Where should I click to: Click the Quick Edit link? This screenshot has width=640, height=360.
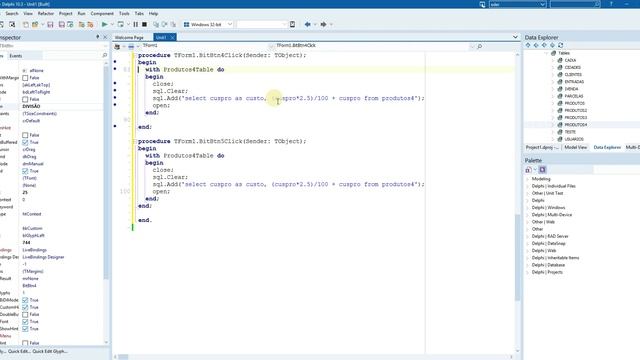coord(19,351)
